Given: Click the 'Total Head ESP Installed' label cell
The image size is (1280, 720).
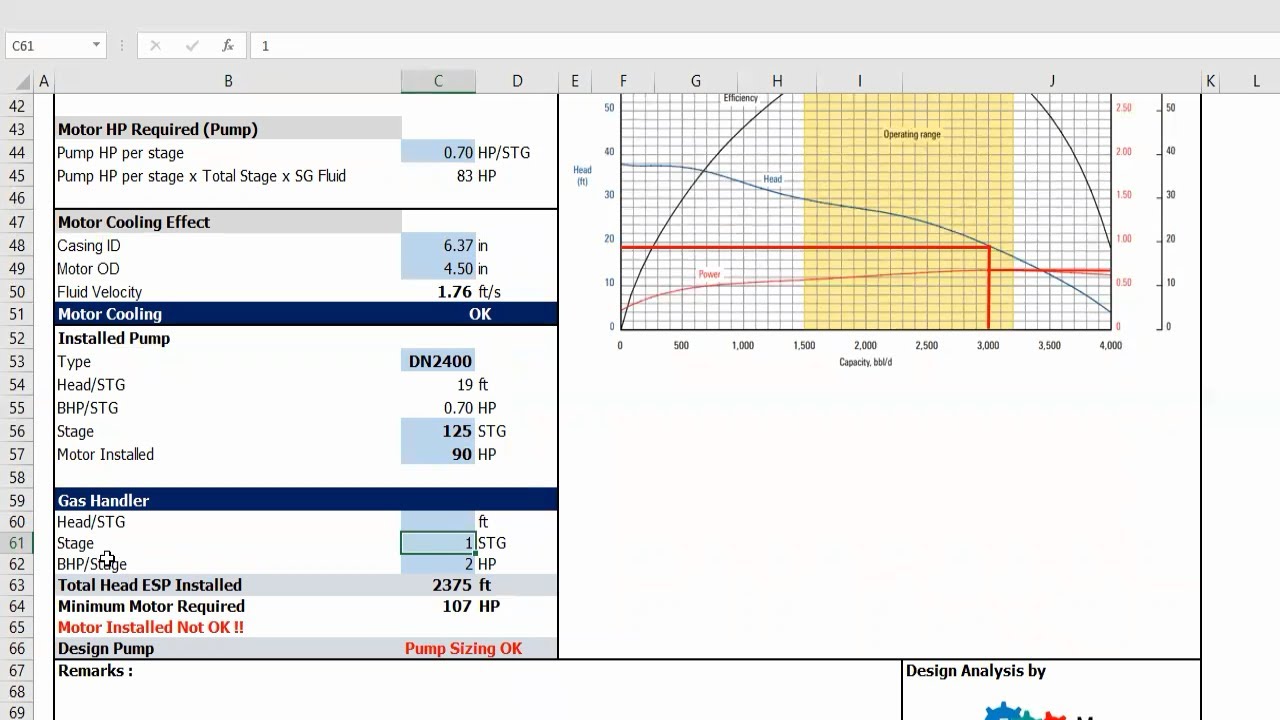Looking at the screenshot, I should click(x=228, y=585).
